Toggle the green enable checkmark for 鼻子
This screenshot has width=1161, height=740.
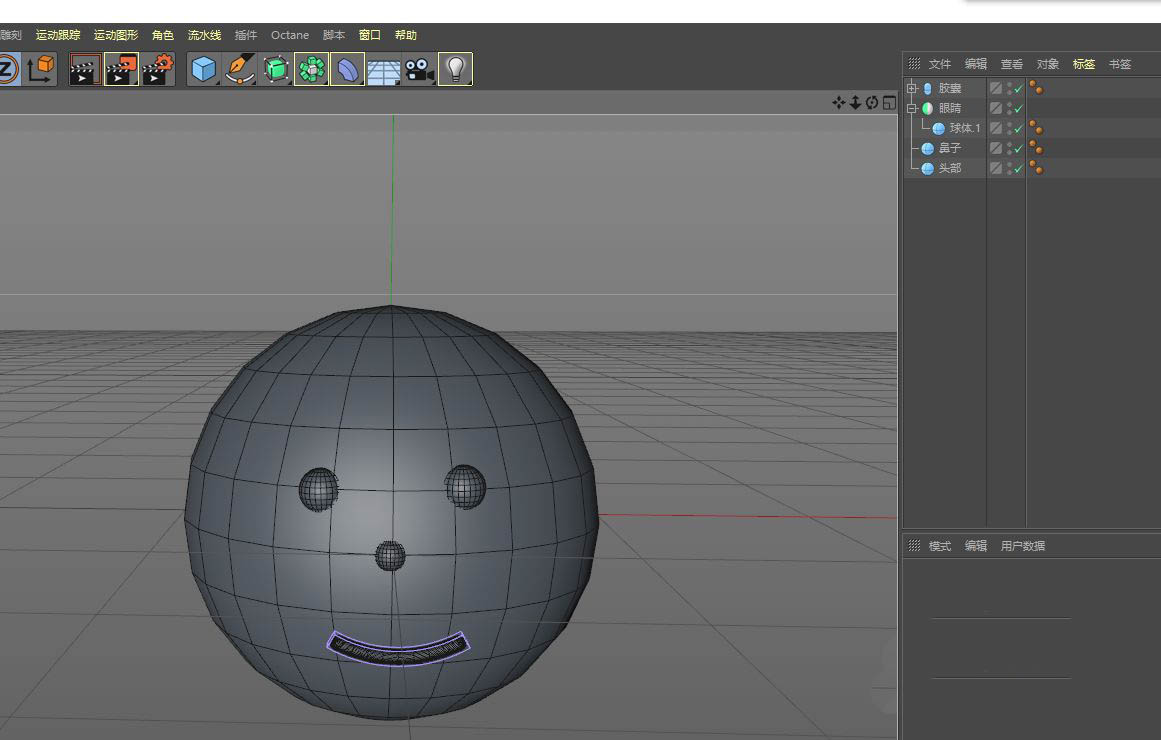point(1018,149)
